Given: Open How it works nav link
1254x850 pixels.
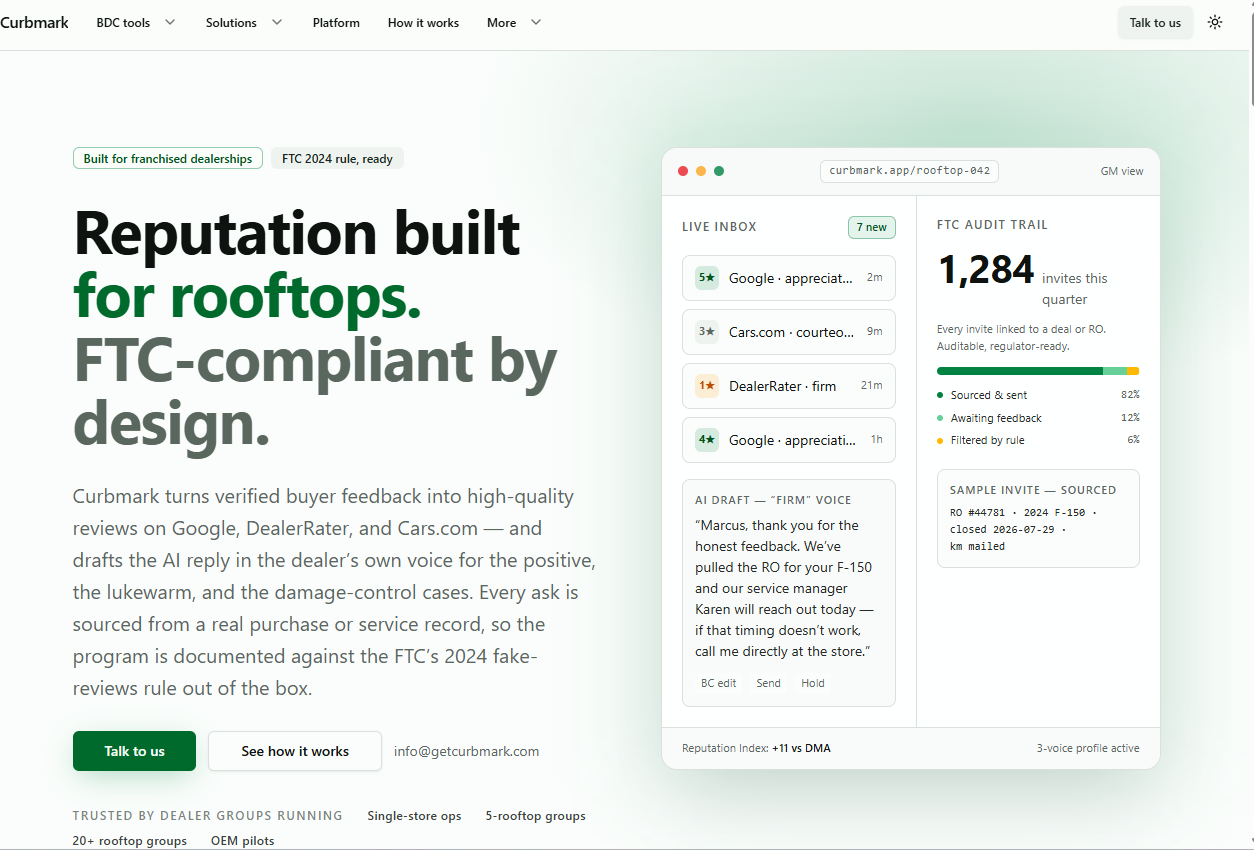Looking at the screenshot, I should (423, 22).
